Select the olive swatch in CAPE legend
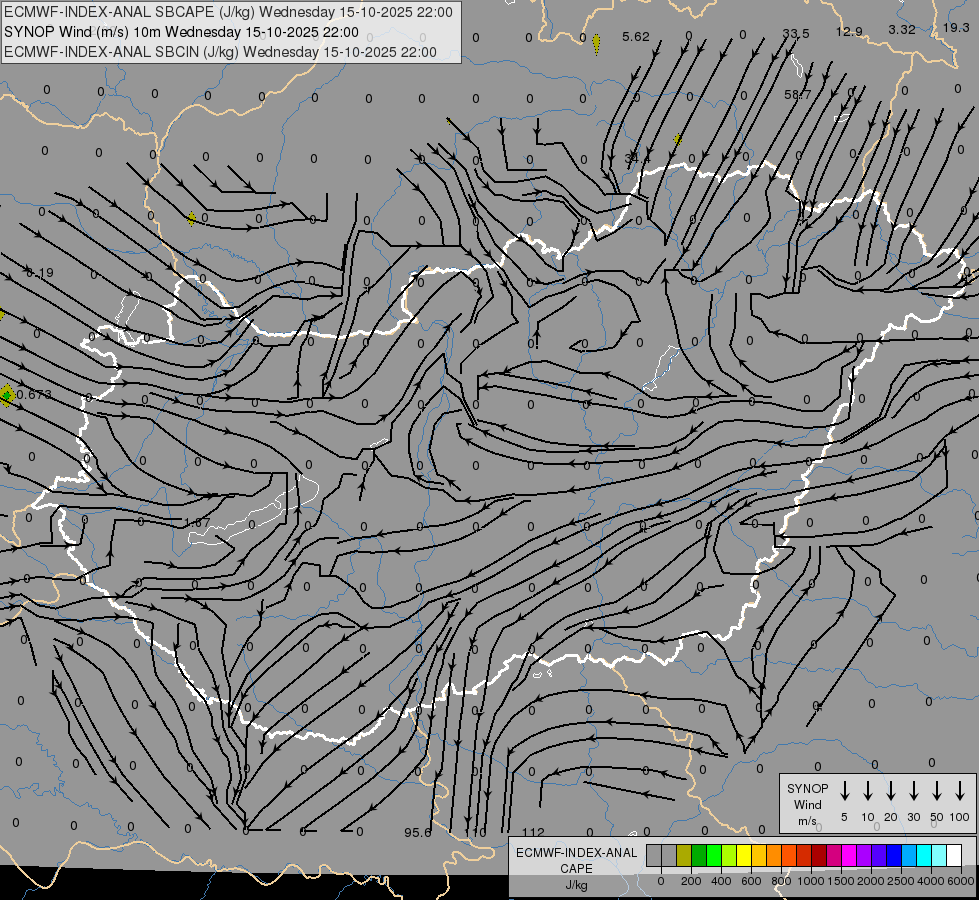This screenshot has width=979, height=900. 684,855
